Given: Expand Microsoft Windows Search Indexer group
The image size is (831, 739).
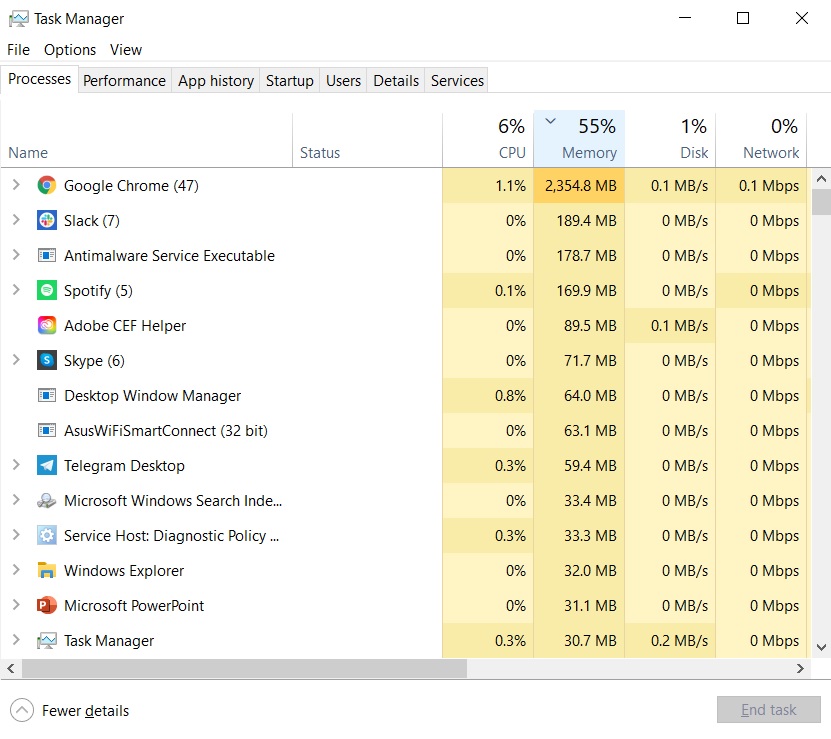Looking at the screenshot, I should [x=16, y=500].
